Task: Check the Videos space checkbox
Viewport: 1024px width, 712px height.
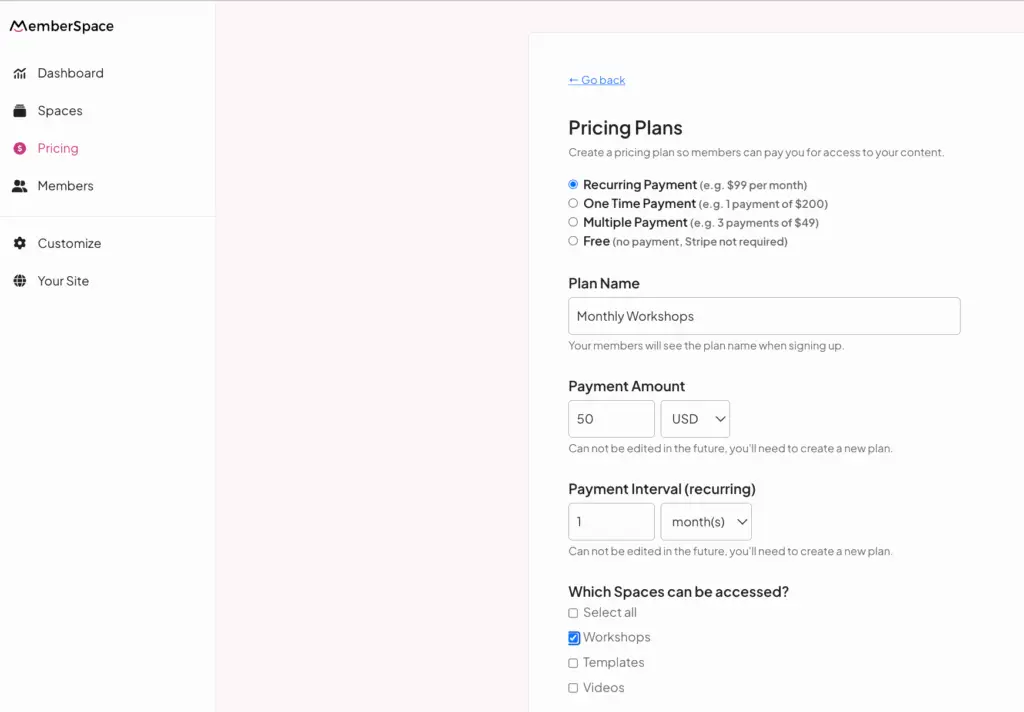Action: [573, 687]
